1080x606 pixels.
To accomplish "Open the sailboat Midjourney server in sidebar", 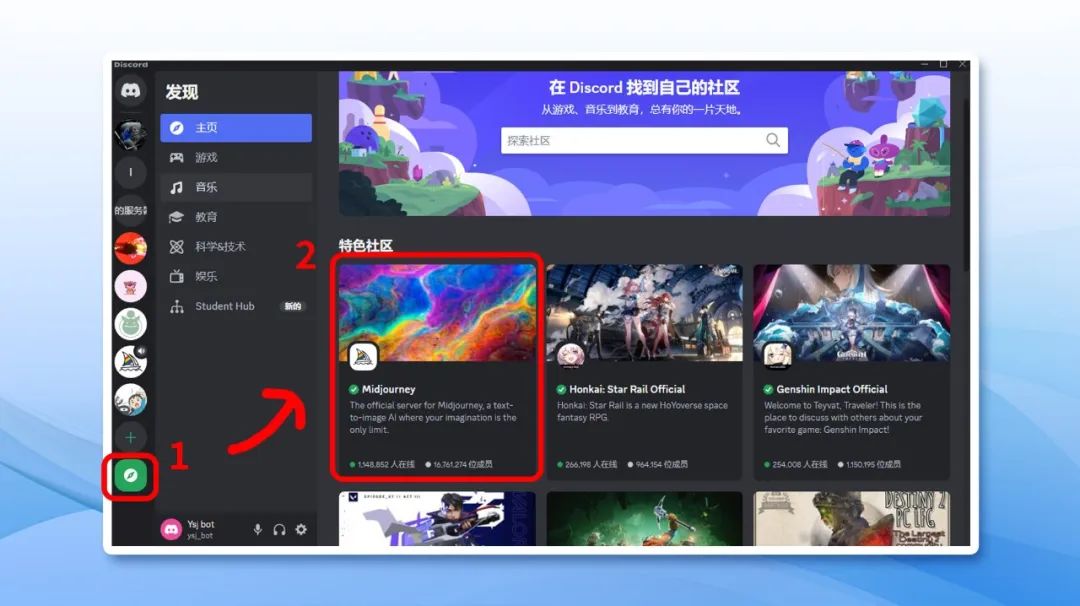I will coord(130,362).
